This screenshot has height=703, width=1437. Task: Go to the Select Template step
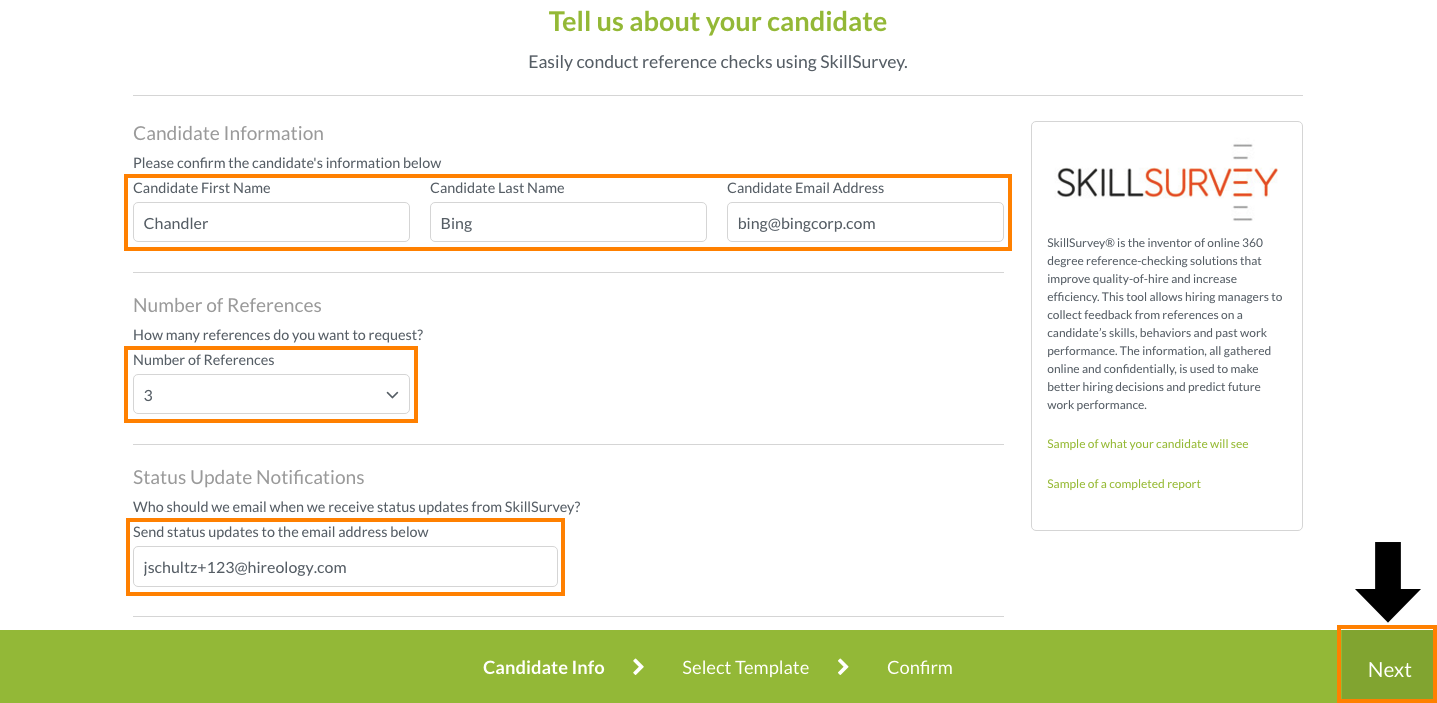point(745,667)
